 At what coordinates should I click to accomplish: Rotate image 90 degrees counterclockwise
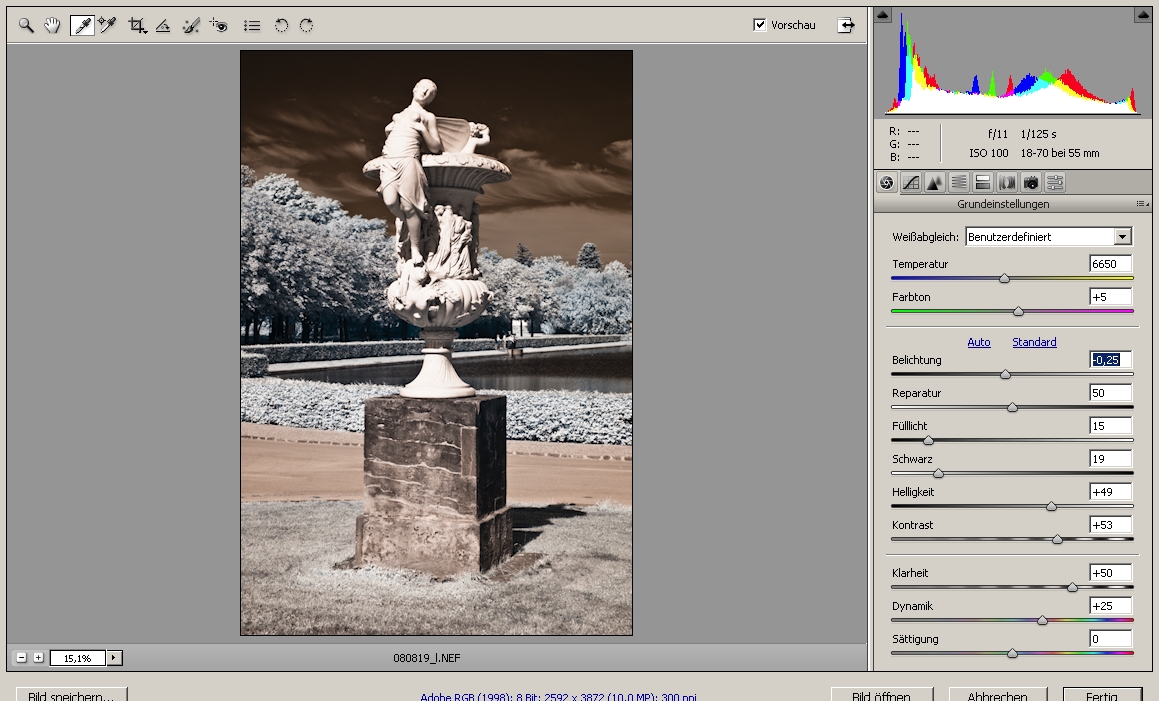(282, 25)
